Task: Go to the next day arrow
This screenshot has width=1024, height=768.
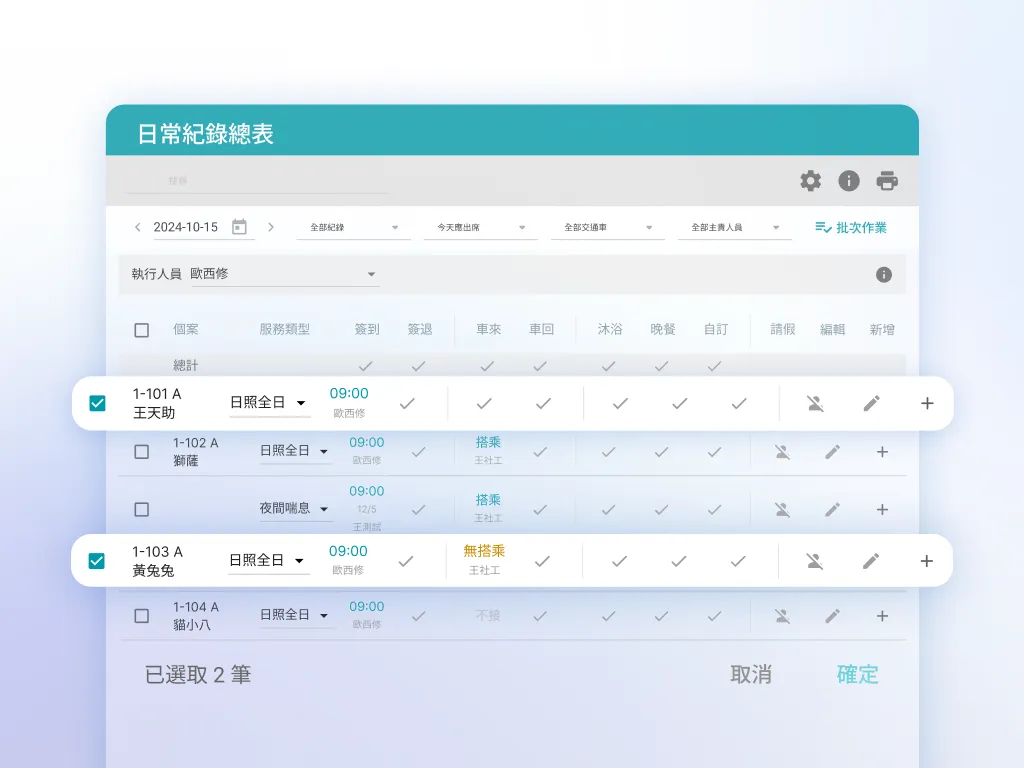Action: pos(271,227)
